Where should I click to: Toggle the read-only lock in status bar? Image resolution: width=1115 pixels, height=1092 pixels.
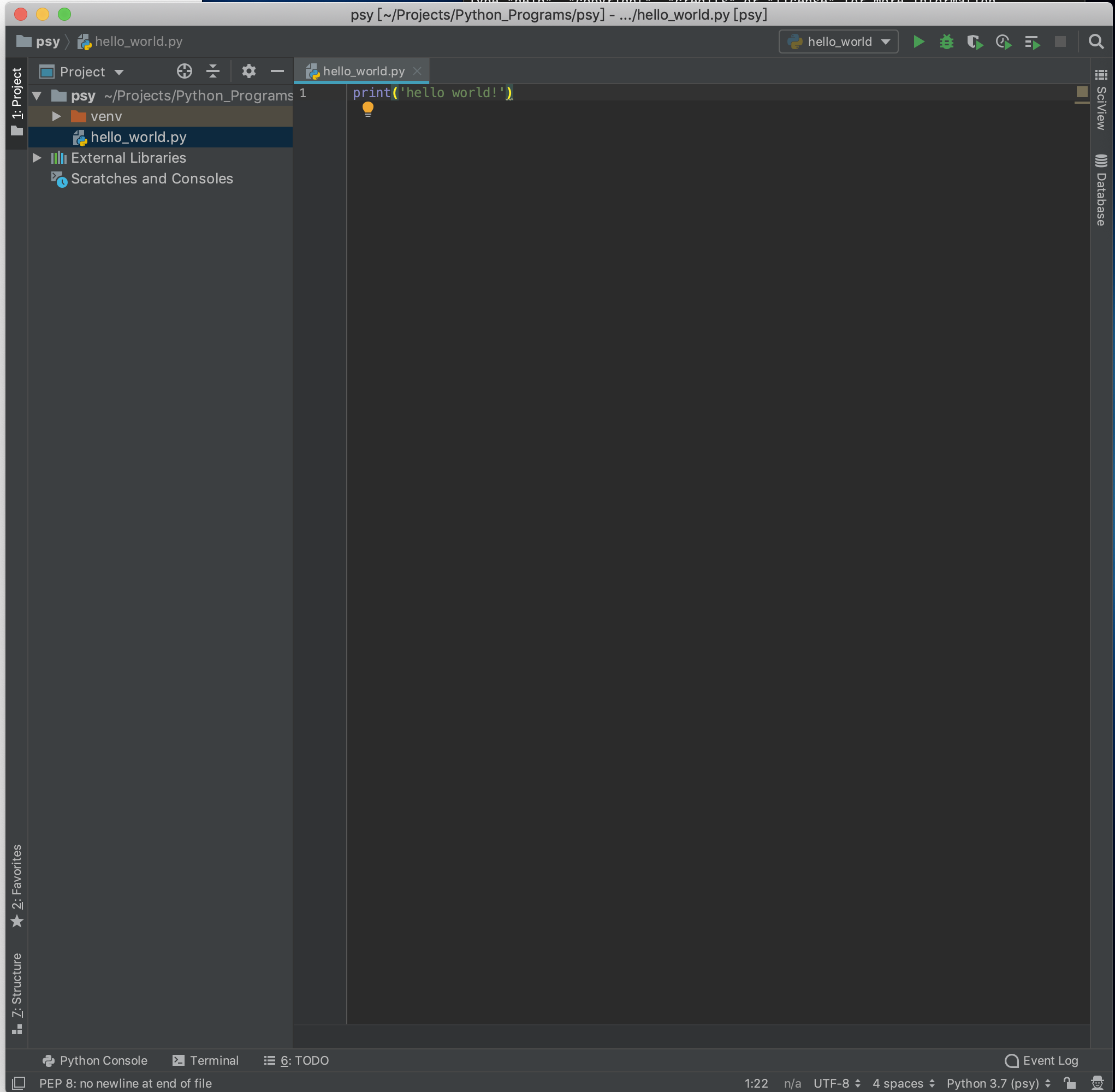pyautogui.click(x=1070, y=1083)
